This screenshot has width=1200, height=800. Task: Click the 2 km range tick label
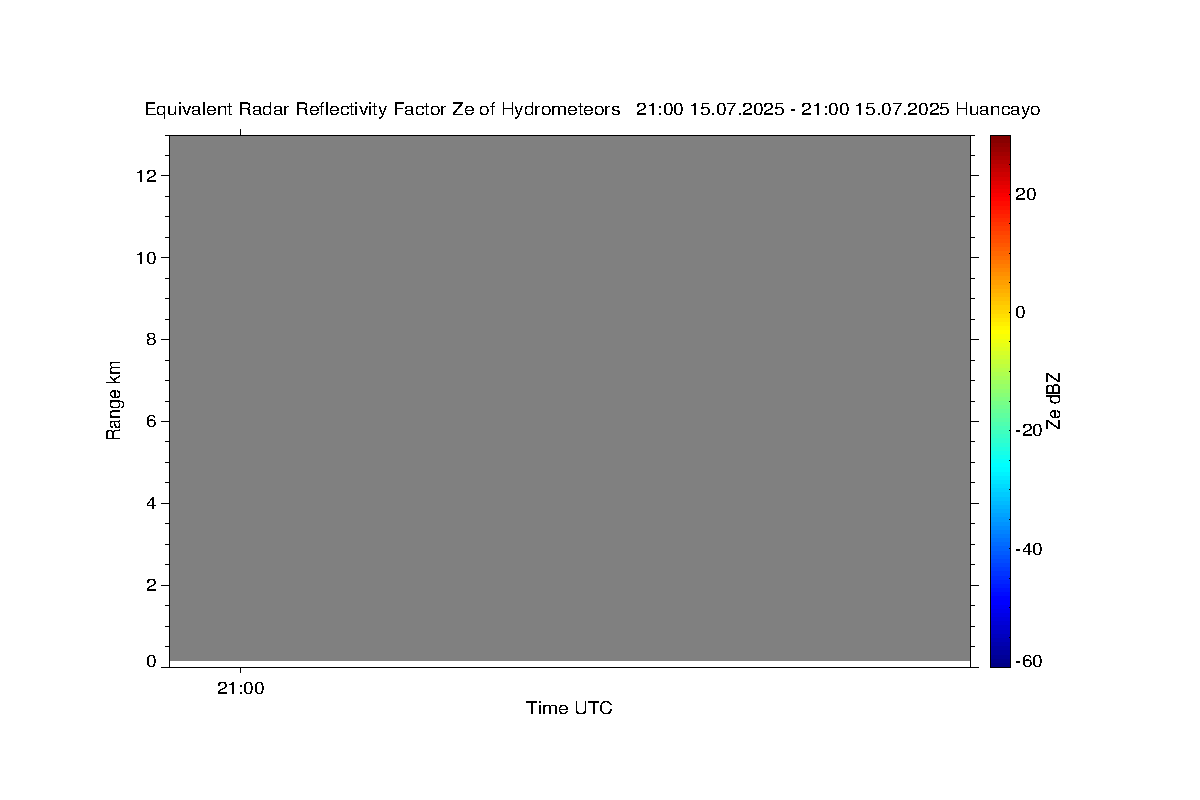(152, 586)
